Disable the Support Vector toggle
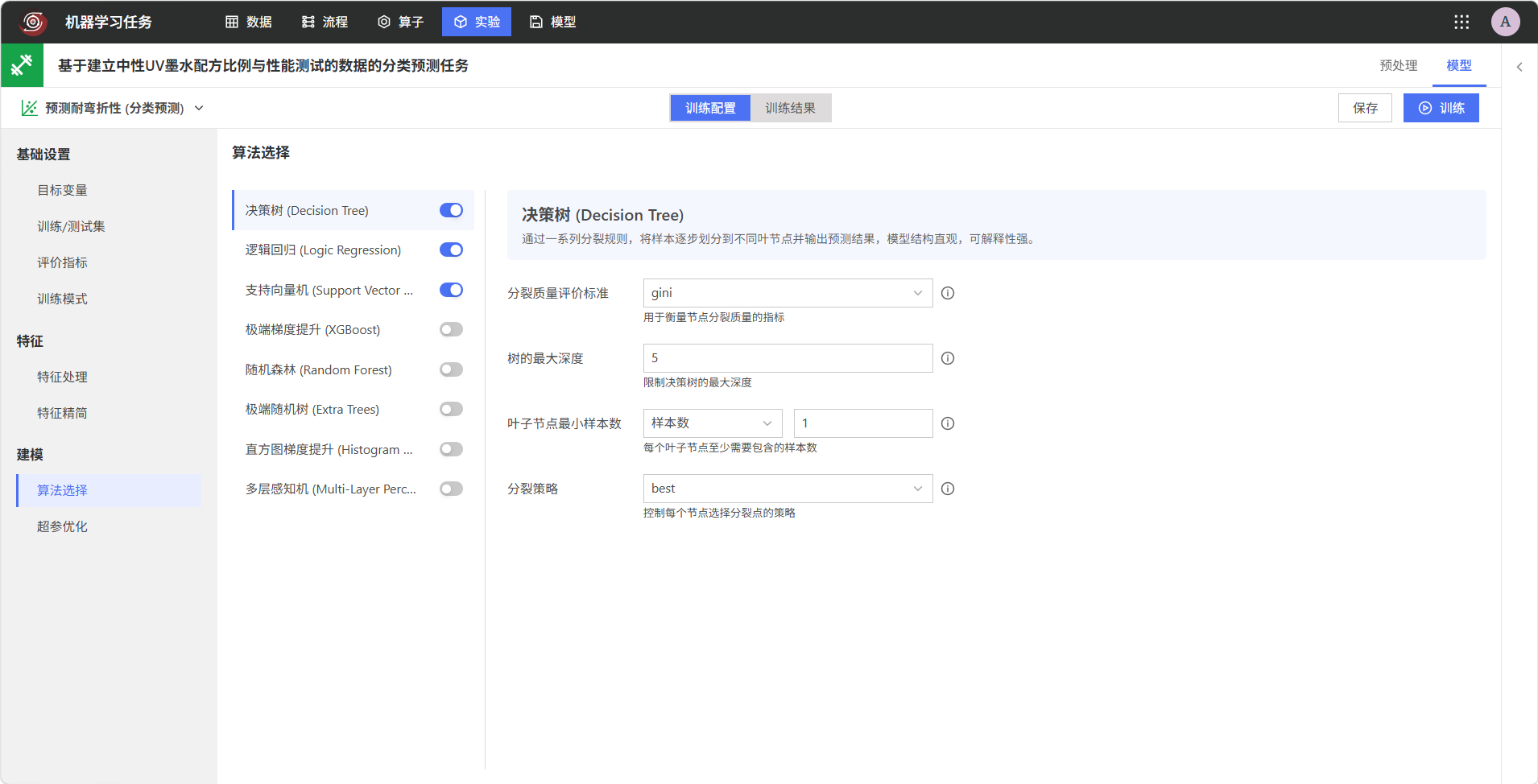 coord(451,290)
